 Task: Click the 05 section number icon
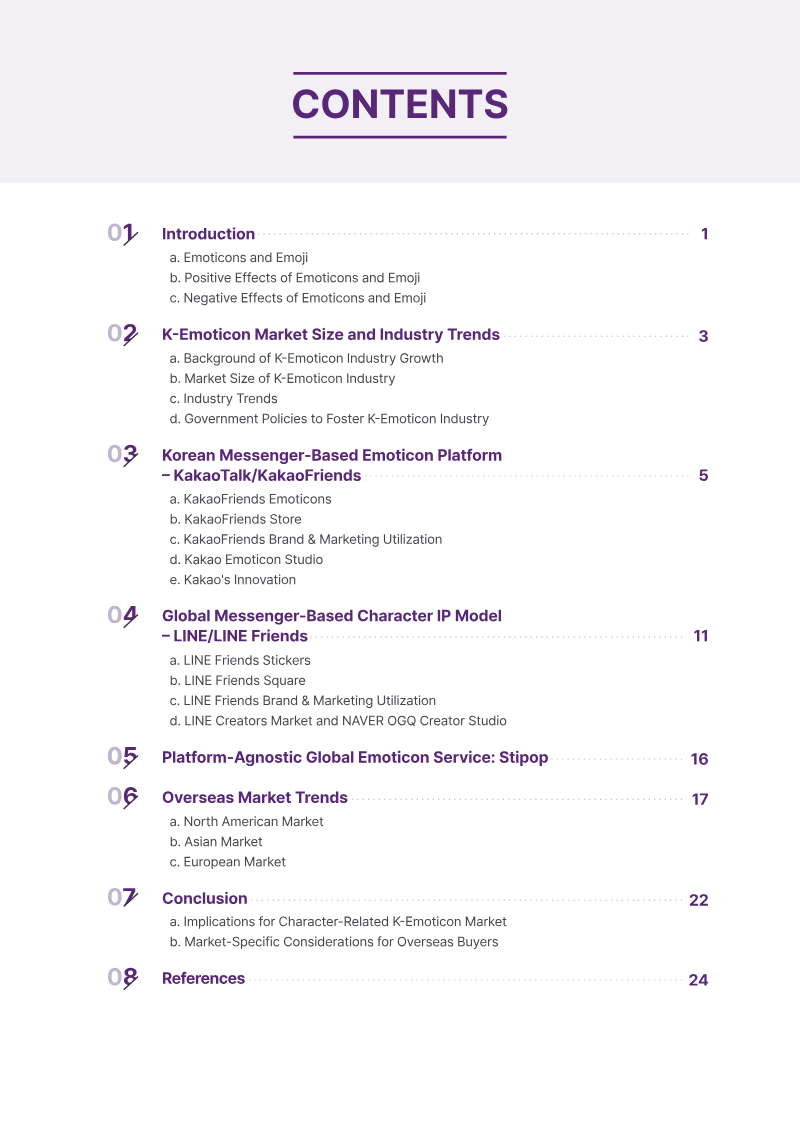[x=123, y=757]
